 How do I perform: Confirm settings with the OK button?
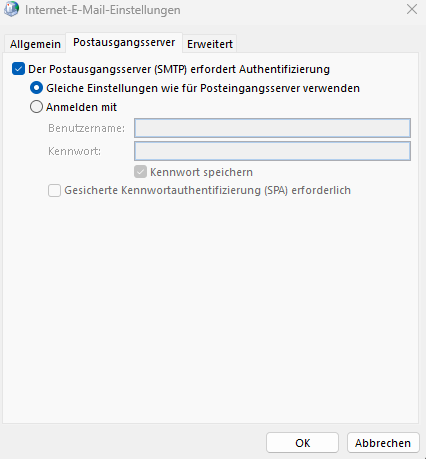302,443
